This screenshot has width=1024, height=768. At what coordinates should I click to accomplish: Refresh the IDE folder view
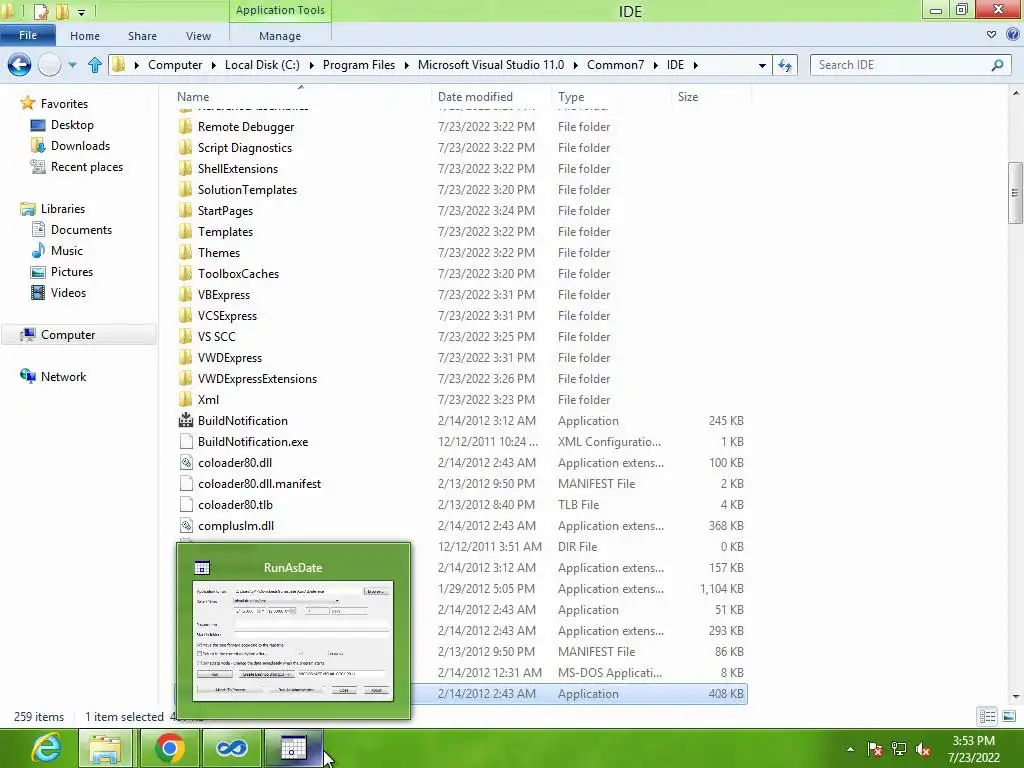[x=785, y=65]
